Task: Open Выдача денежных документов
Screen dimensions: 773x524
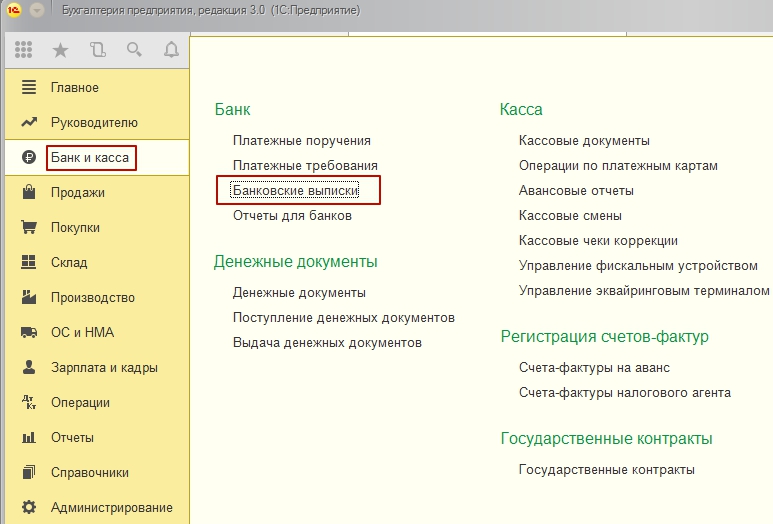Action: tap(327, 343)
